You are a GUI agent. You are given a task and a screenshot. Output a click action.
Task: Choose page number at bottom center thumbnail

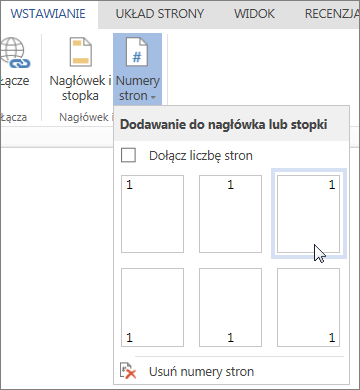[230, 307]
